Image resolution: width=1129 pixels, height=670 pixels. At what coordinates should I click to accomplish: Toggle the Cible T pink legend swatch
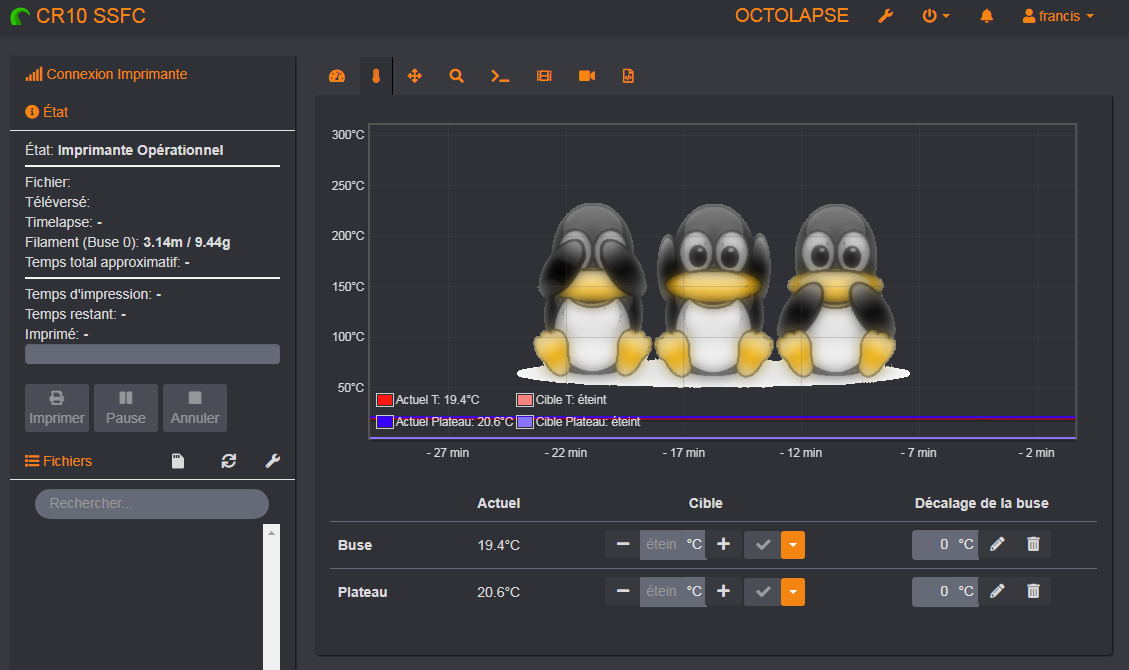point(525,400)
